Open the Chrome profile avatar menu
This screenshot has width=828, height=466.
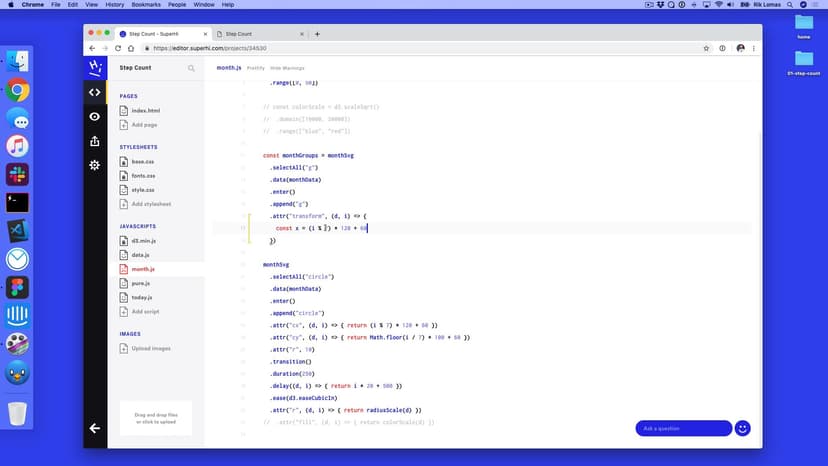tap(740, 48)
